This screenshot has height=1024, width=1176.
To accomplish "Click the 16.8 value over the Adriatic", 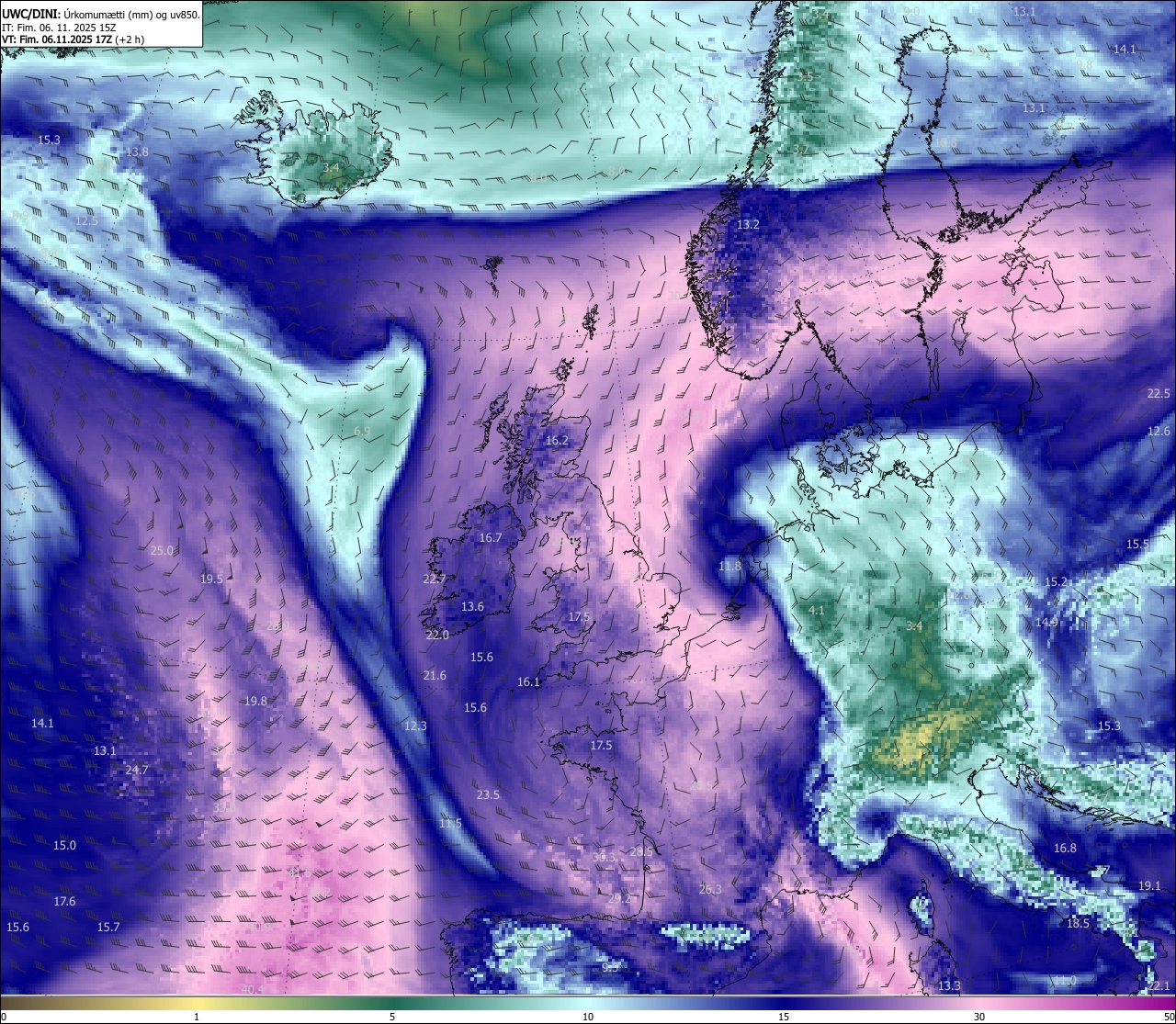I will click(1065, 849).
